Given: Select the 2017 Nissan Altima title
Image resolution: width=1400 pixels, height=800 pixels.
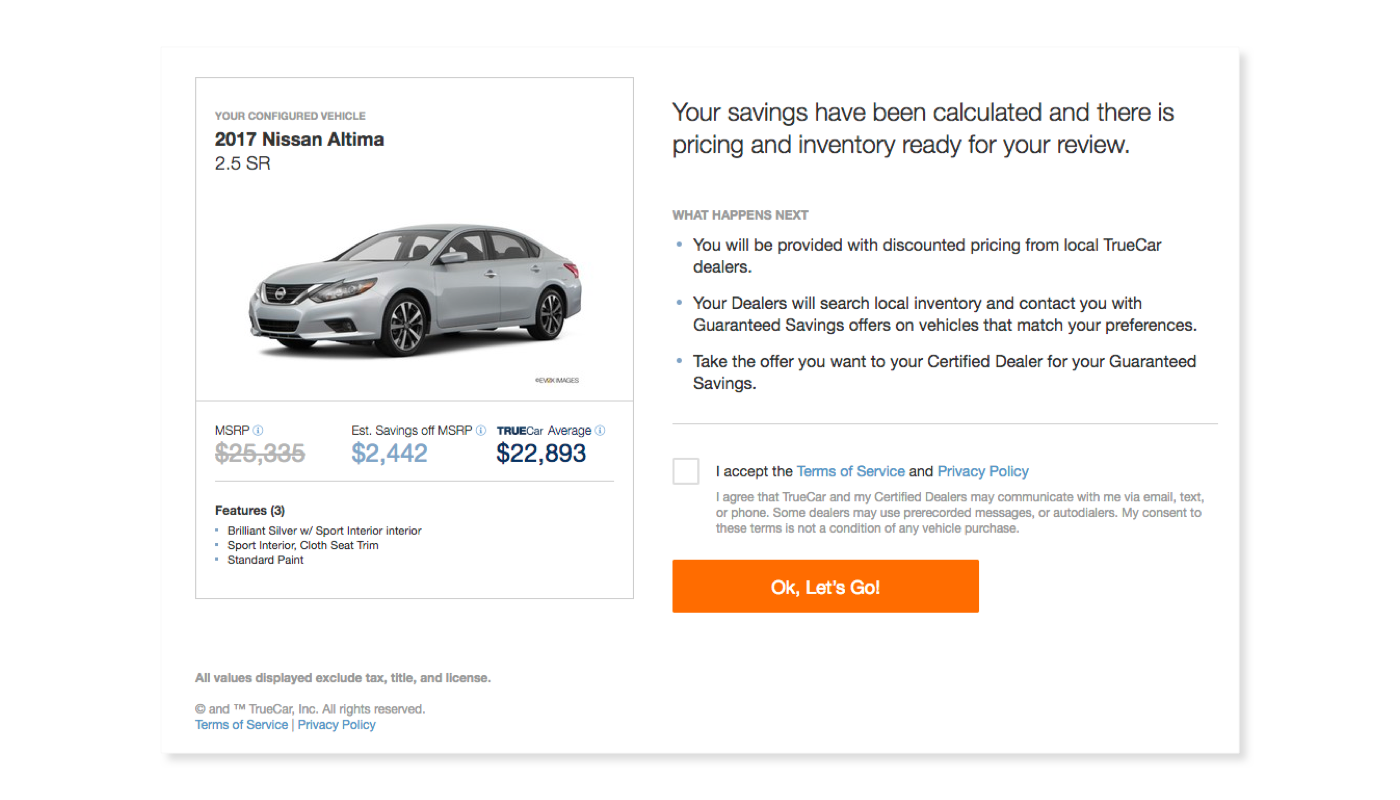Looking at the screenshot, I should click(x=299, y=139).
